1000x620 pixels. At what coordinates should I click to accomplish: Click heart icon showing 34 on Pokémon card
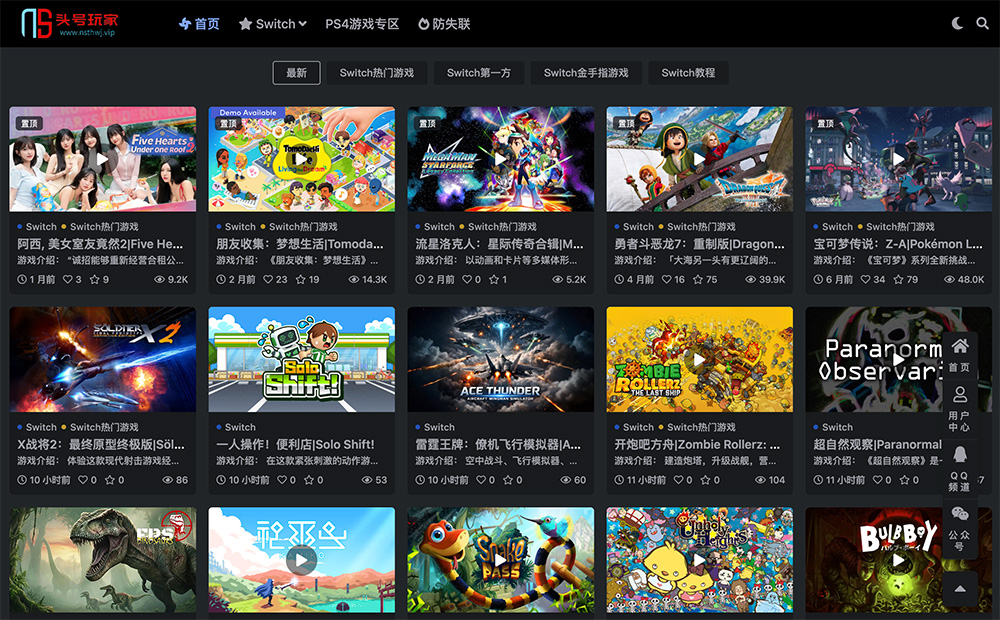tap(865, 279)
